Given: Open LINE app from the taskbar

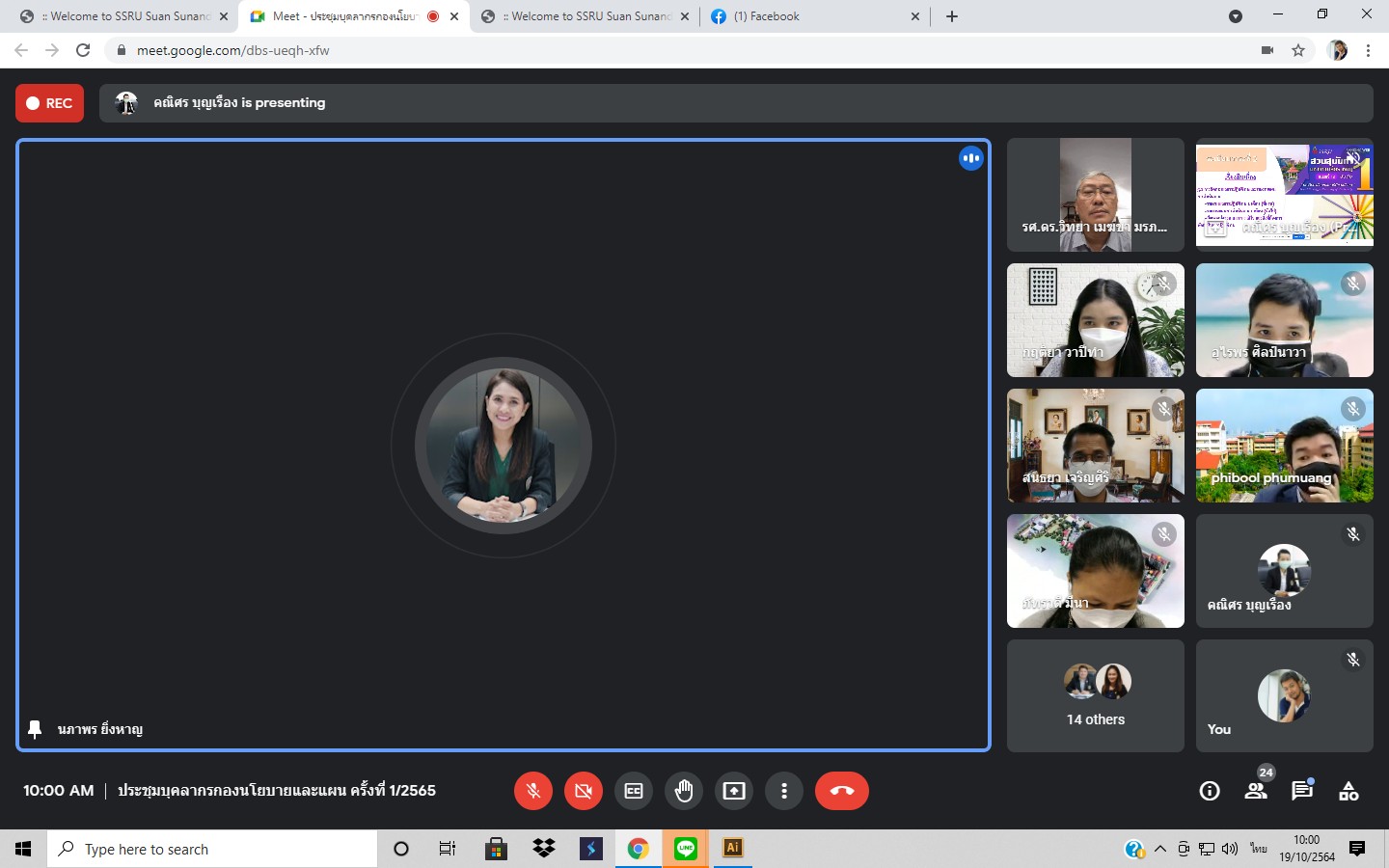Looking at the screenshot, I should point(686,849).
